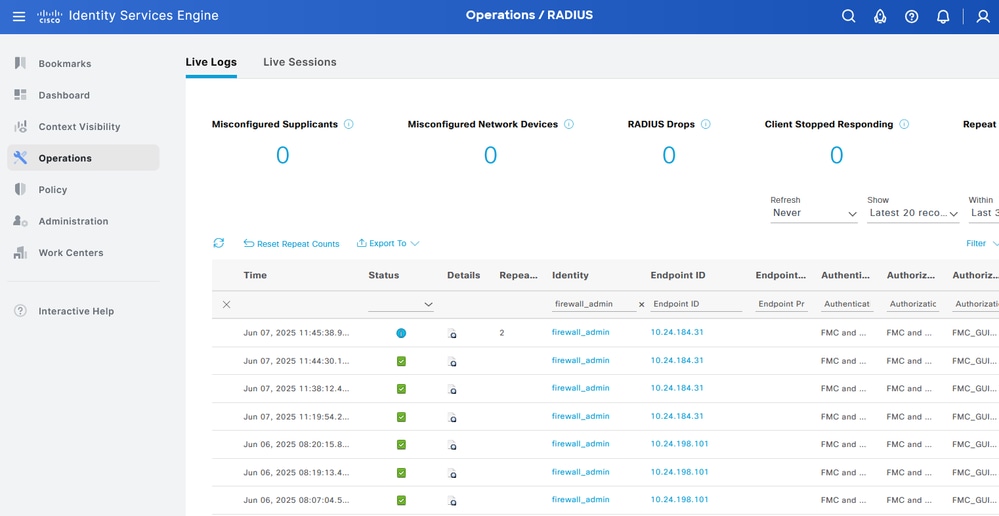Image resolution: width=999 pixels, height=516 pixels.
Task: Expand the Export To dropdown
Action: pyautogui.click(x=388, y=243)
